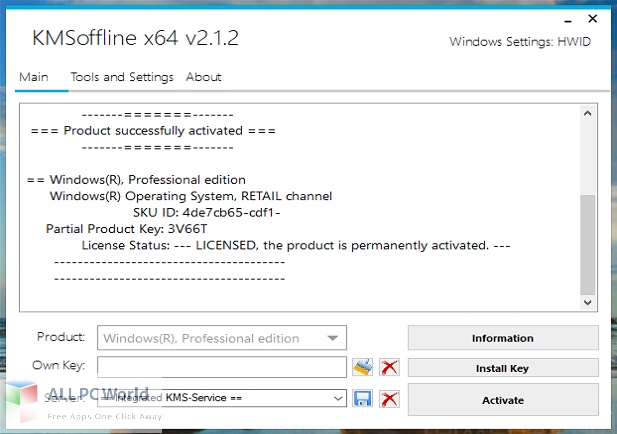Click the Information button

[x=503, y=338]
